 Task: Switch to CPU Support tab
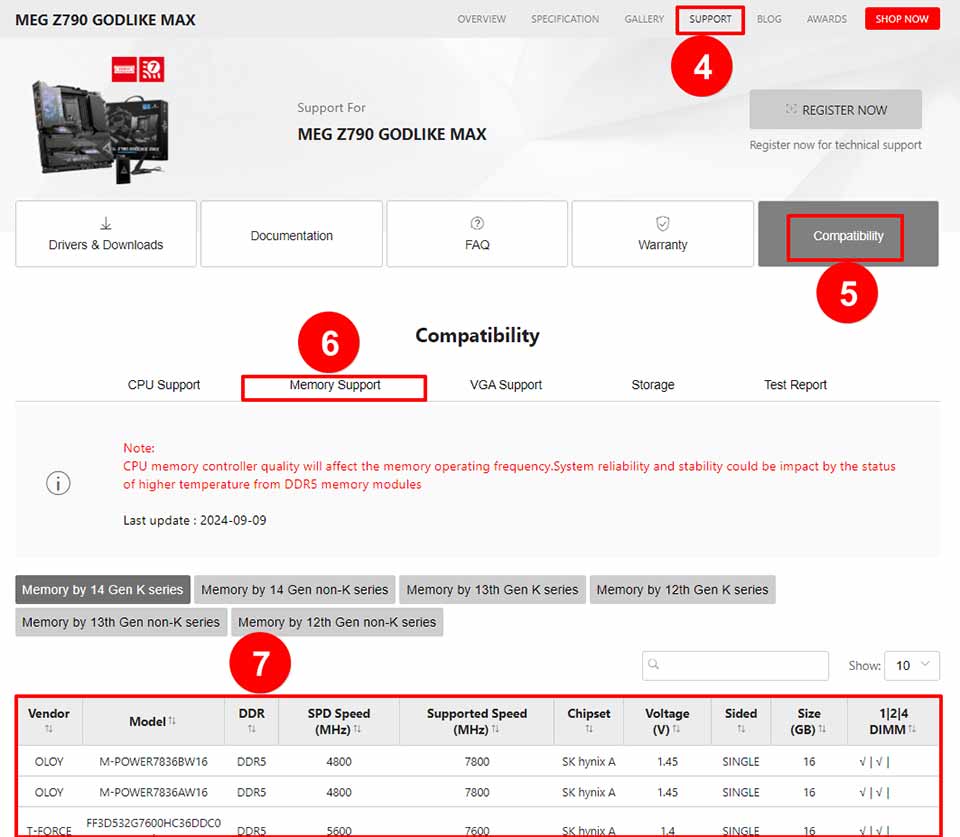pos(164,385)
